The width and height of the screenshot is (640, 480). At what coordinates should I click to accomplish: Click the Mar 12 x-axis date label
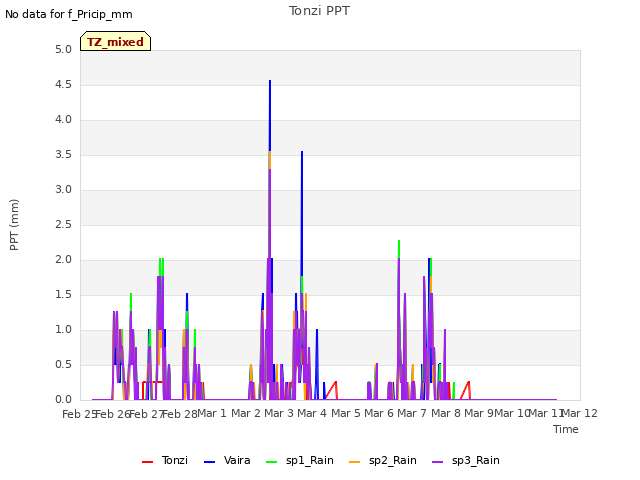pyautogui.click(x=580, y=413)
